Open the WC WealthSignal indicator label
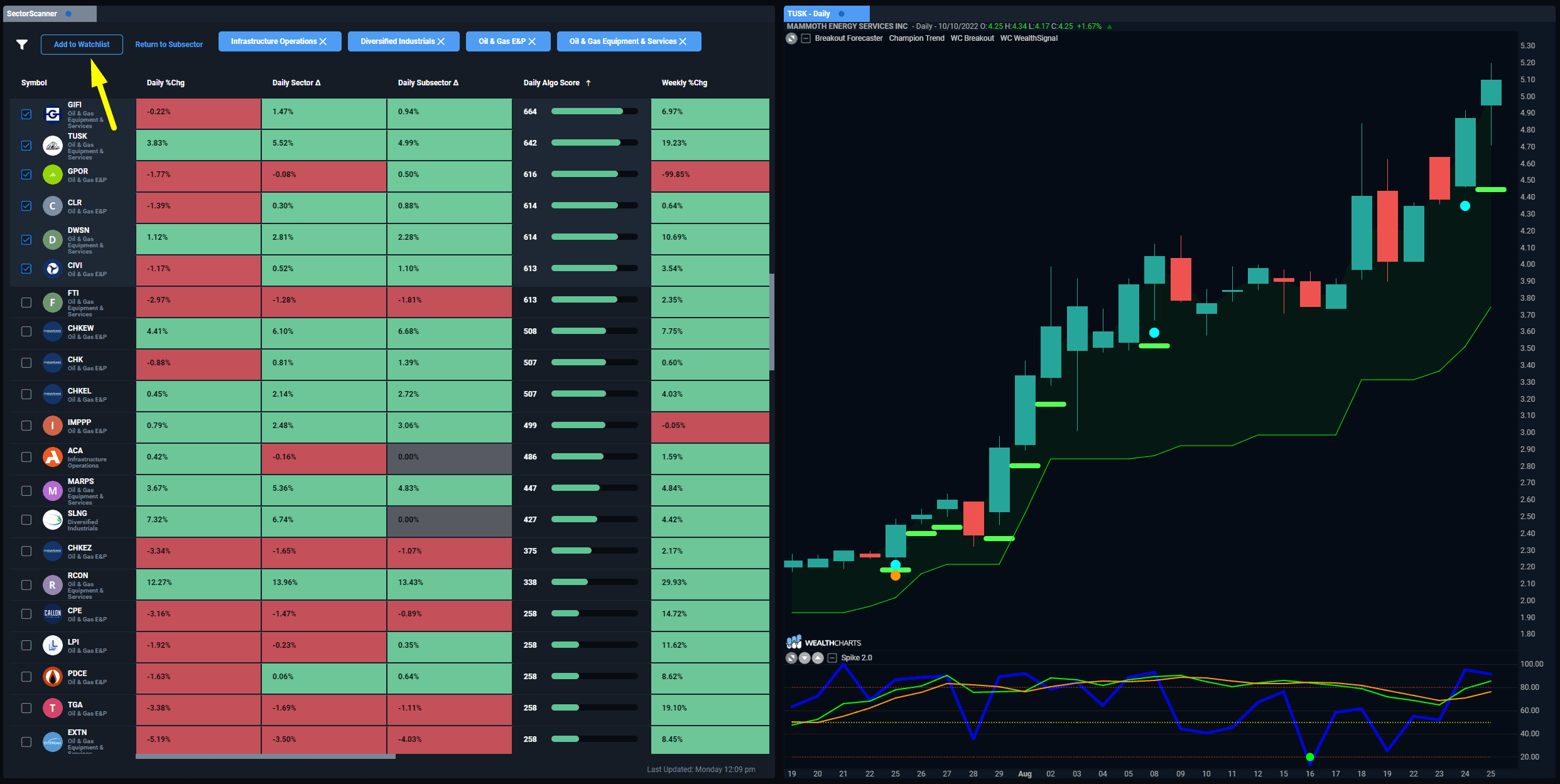The image size is (1560, 784). 1029,38
